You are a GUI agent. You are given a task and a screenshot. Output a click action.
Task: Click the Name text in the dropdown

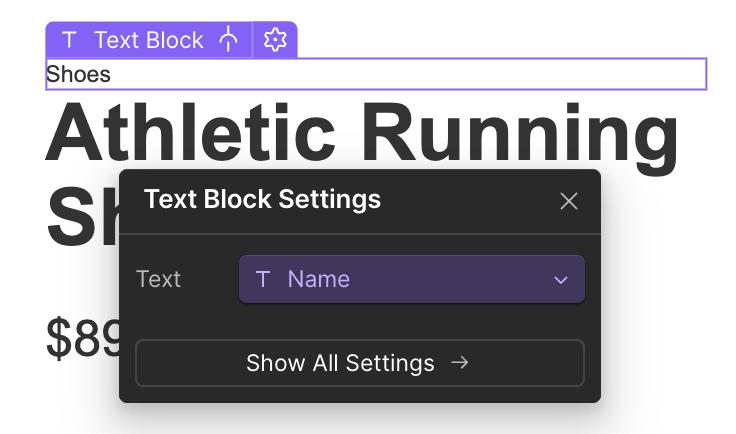point(318,279)
